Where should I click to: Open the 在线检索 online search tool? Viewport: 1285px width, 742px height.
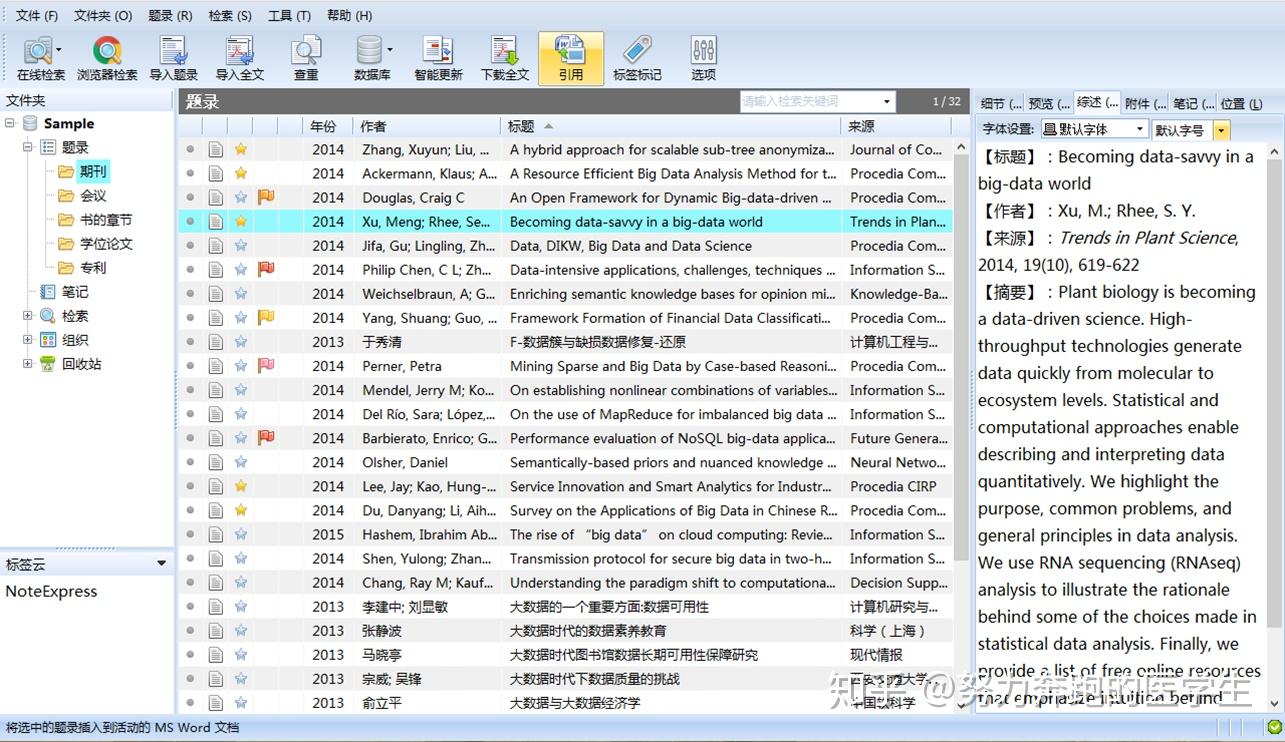[40, 59]
